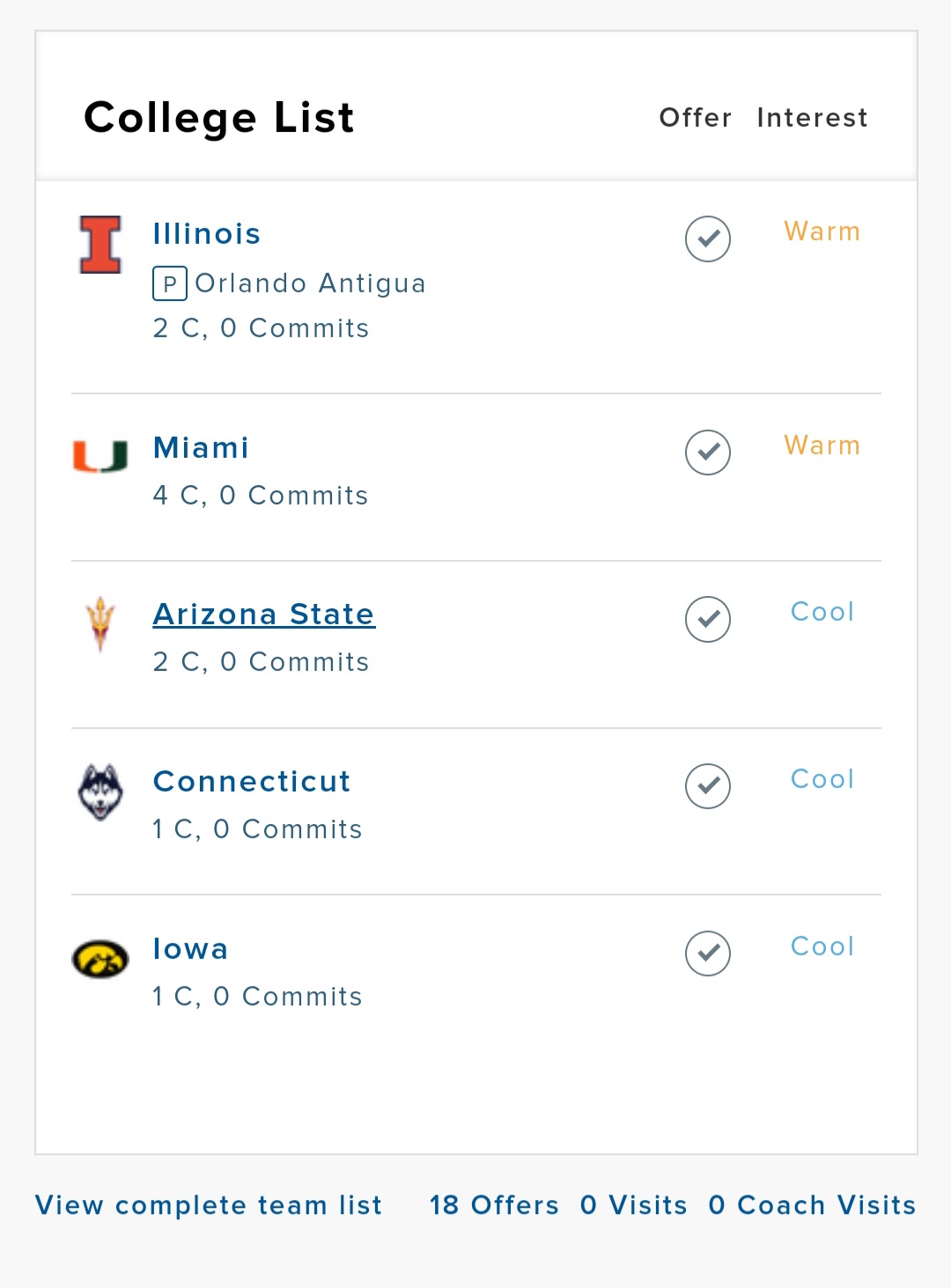Click the 0 Coach Visits link
The width and height of the screenshot is (951, 1288).
812,1205
